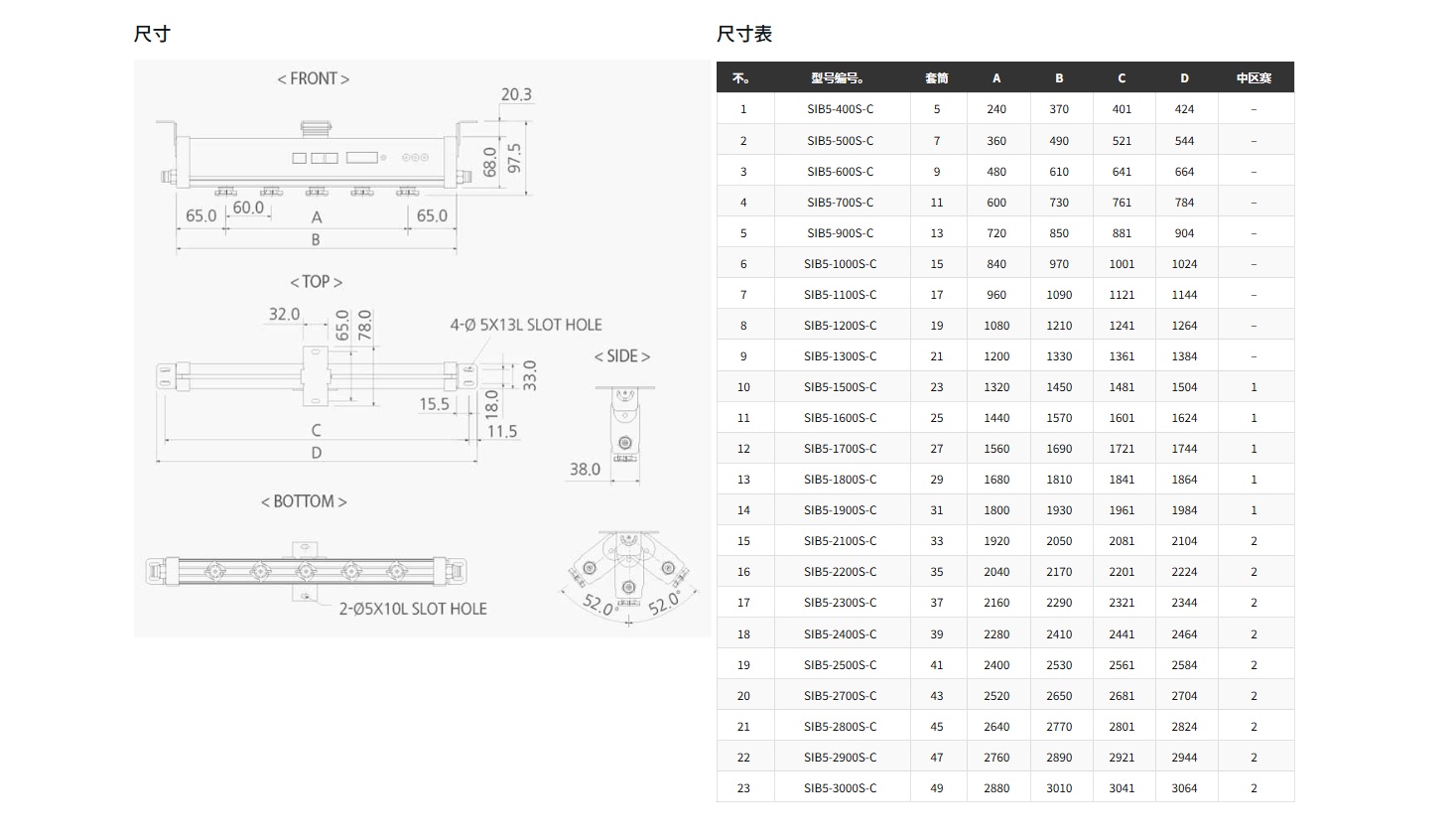This screenshot has height=835, width=1456.
Task: Click the 2-Ø5X10L SLOT HOLE annotation
Action: (413, 609)
